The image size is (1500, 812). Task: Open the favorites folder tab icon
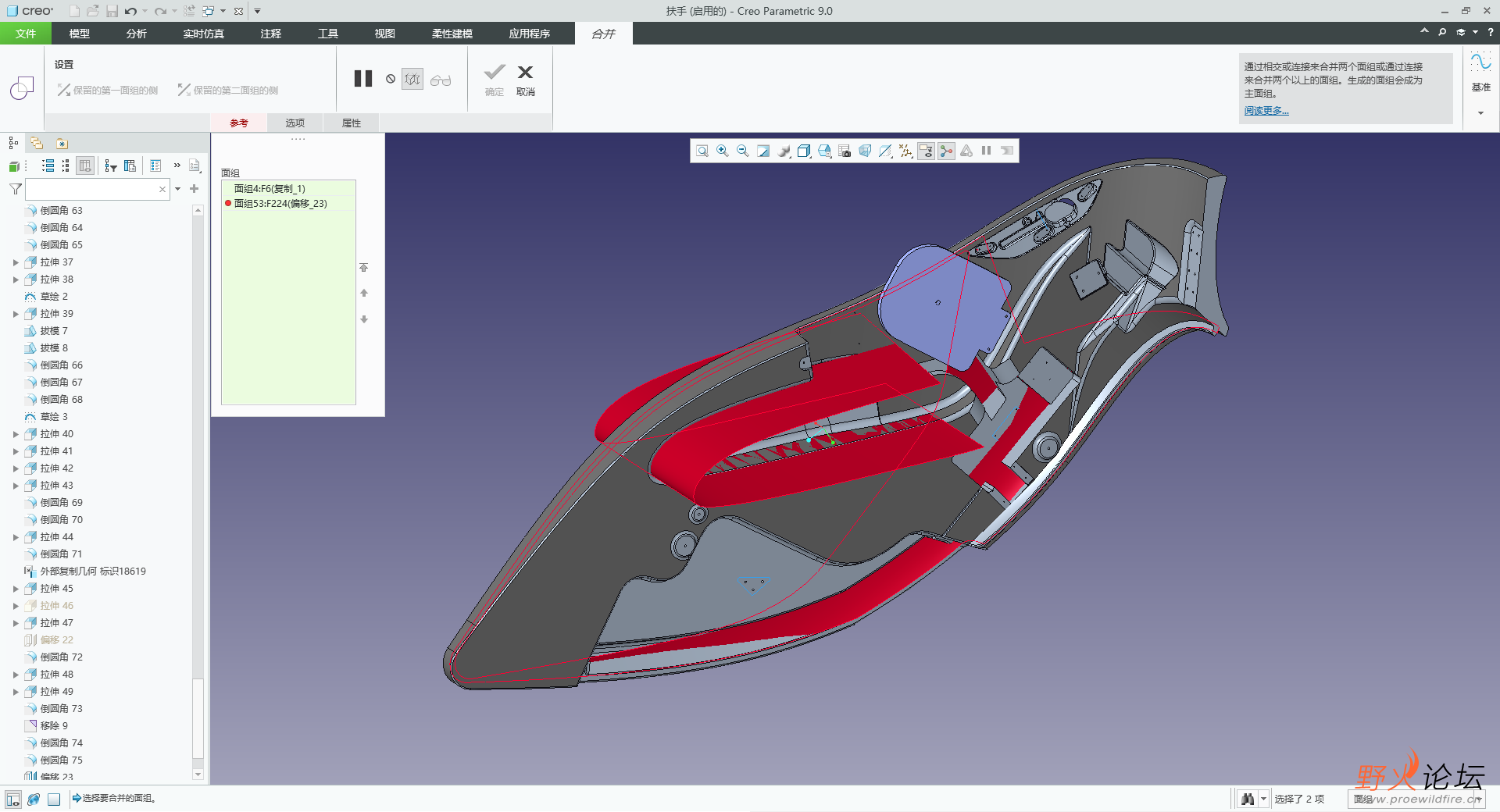[62, 143]
